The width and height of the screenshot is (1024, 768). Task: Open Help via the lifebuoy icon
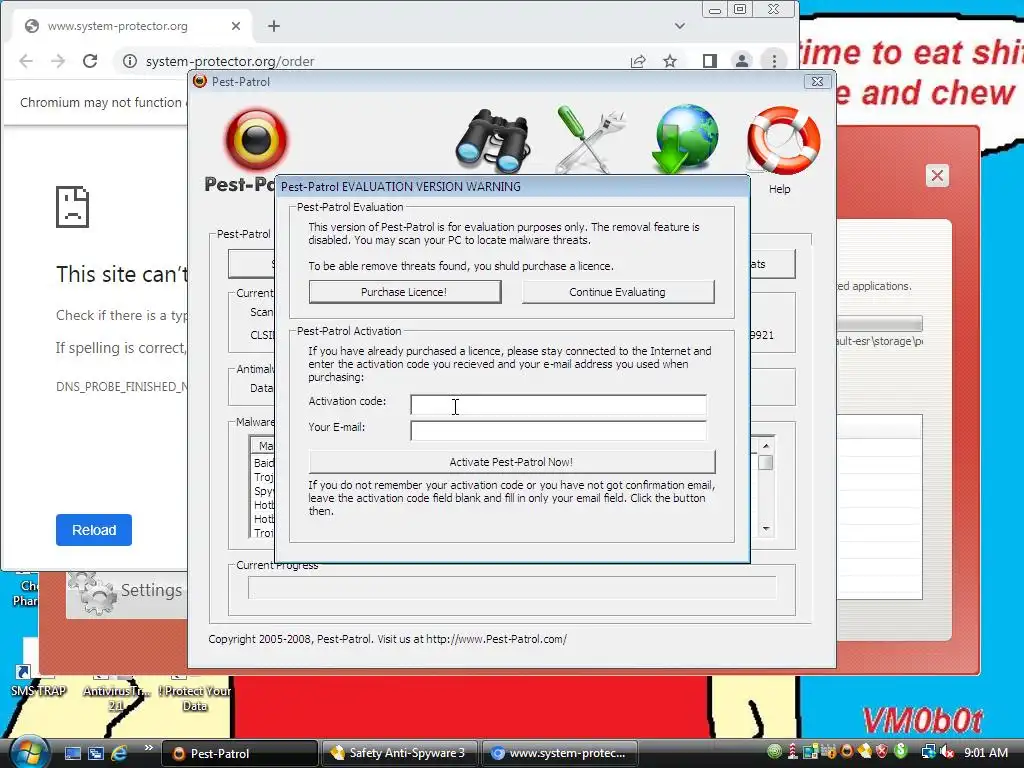point(783,140)
